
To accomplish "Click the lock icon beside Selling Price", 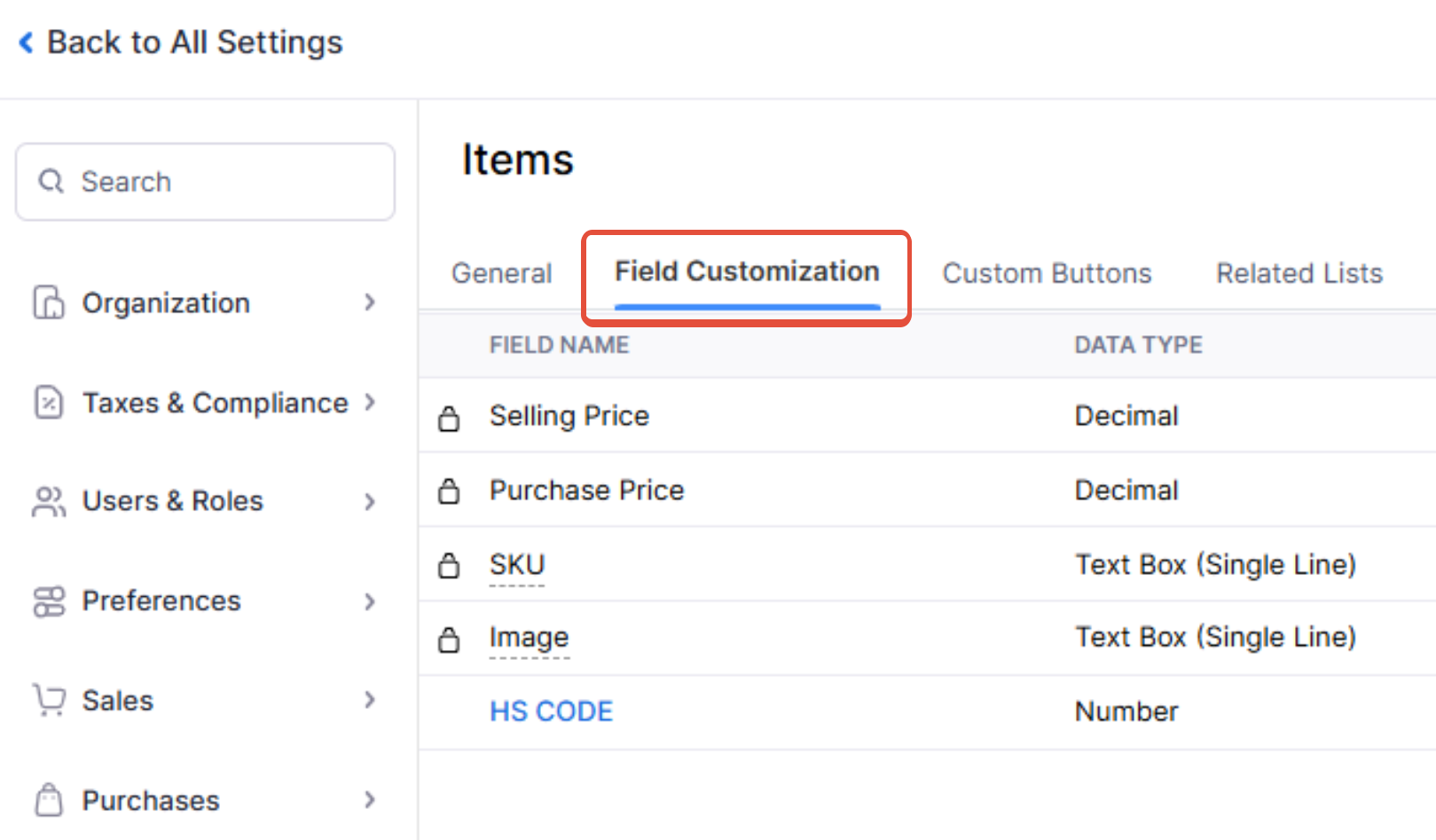I will tap(450, 418).
